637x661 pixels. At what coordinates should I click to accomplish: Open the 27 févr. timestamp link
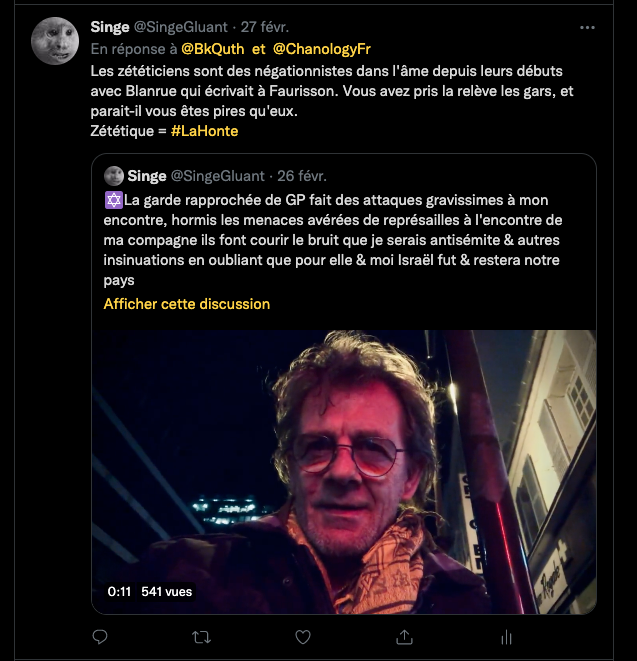268,26
